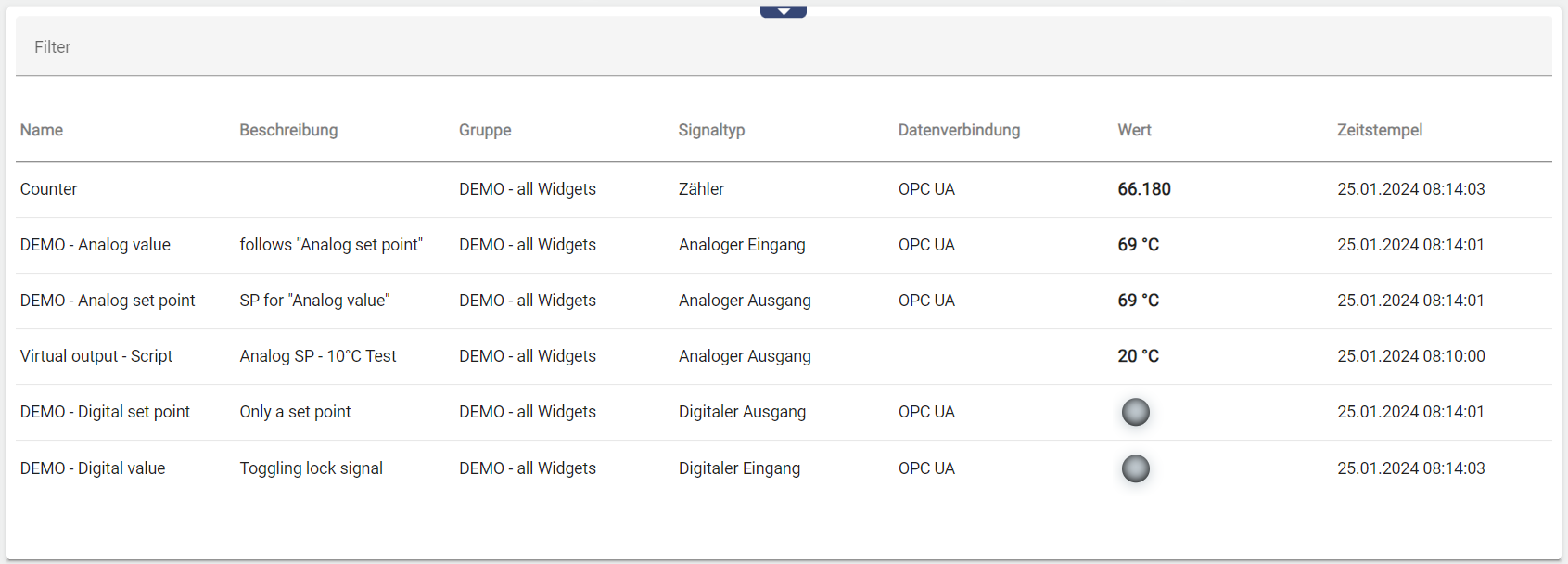Sort by the Zeitstempel column header
Image resolution: width=1568 pixels, height=564 pixels.
(x=1379, y=130)
